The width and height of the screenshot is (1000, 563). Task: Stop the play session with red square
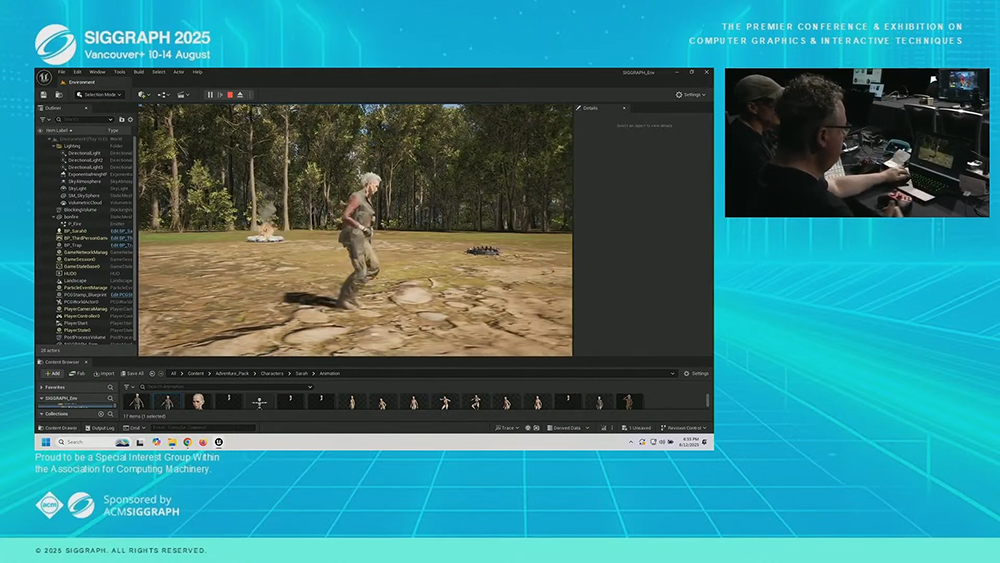[230, 94]
